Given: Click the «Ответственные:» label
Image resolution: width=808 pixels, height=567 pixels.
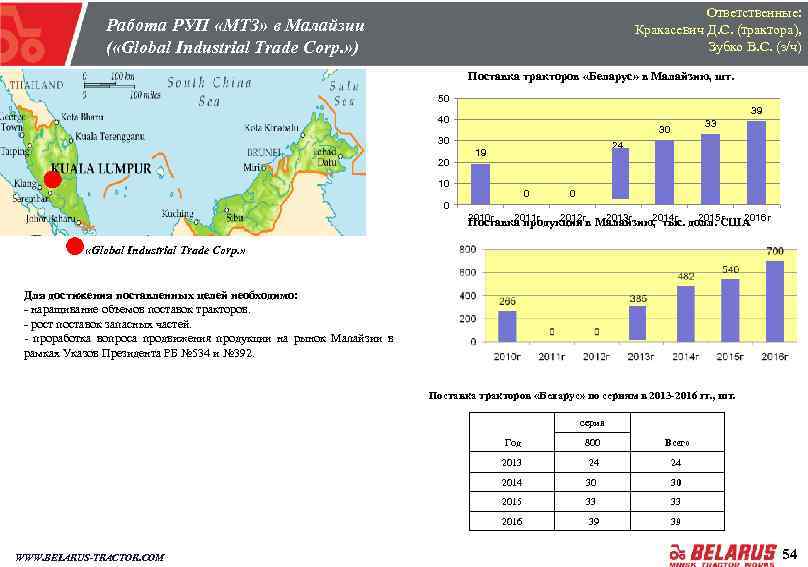Looking at the screenshot, I should (753, 12).
